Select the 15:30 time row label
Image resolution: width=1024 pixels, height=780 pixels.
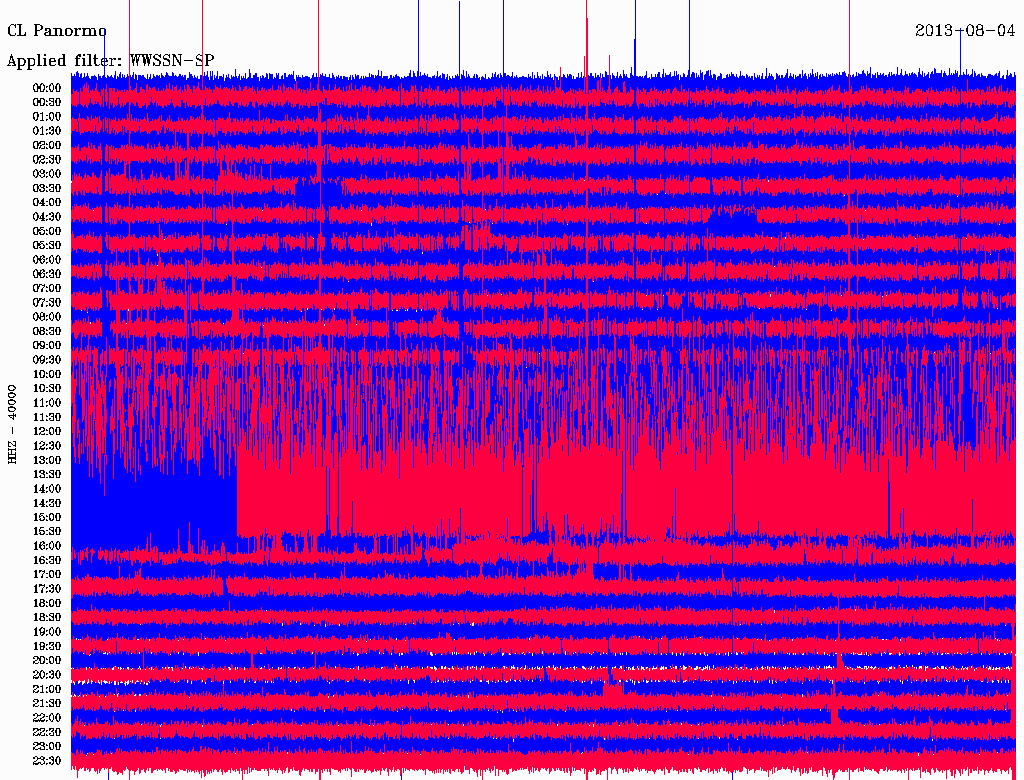click(x=47, y=532)
